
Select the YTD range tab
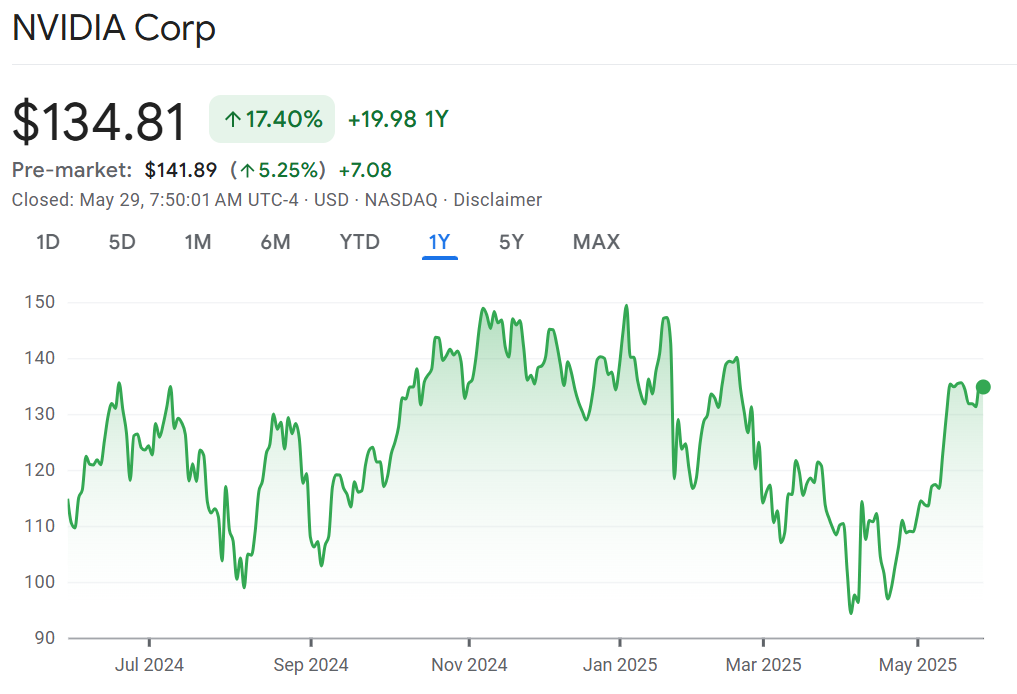pos(359,242)
